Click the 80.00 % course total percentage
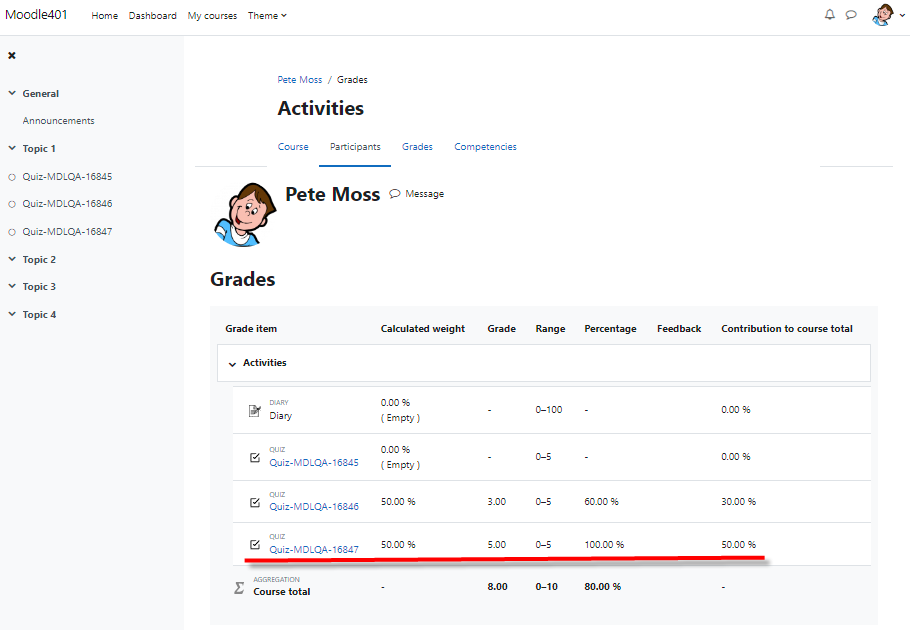This screenshot has width=910, height=630. [602, 586]
